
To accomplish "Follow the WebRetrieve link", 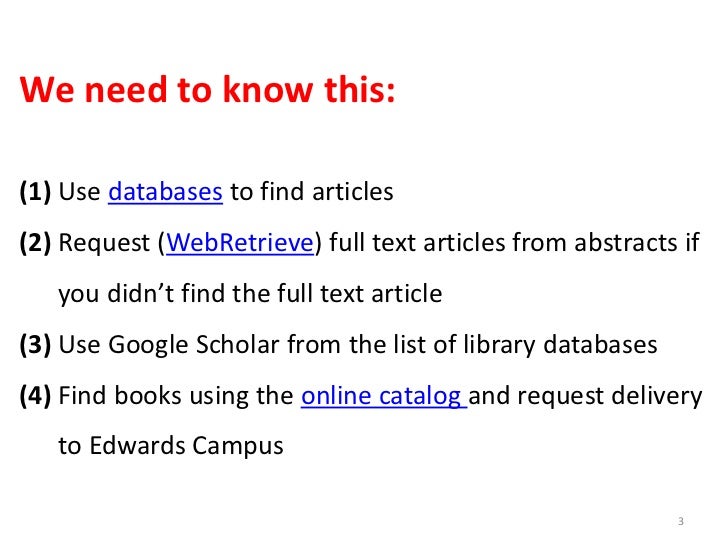I will pyautogui.click(x=240, y=243).
